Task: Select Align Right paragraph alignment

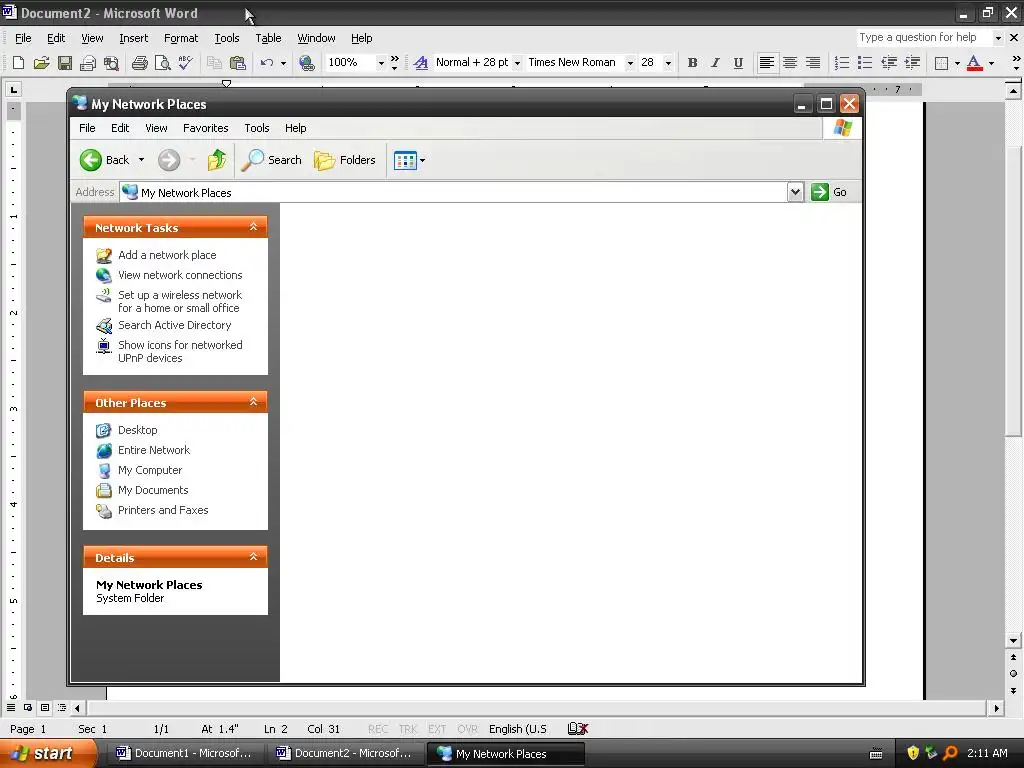Action: tap(812, 63)
